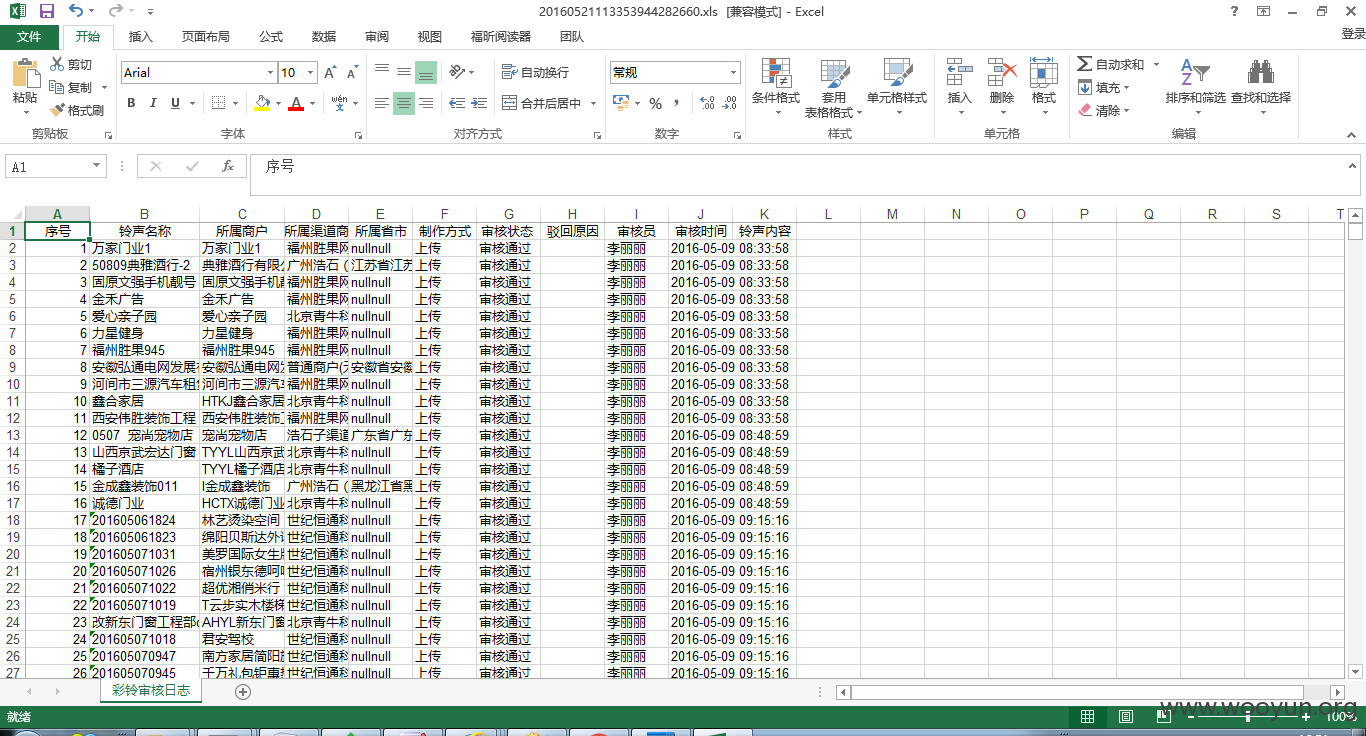Image resolution: width=1366 pixels, height=736 pixels.
Task: Decrease the font size with the smaller A
Action: [x=352, y=73]
